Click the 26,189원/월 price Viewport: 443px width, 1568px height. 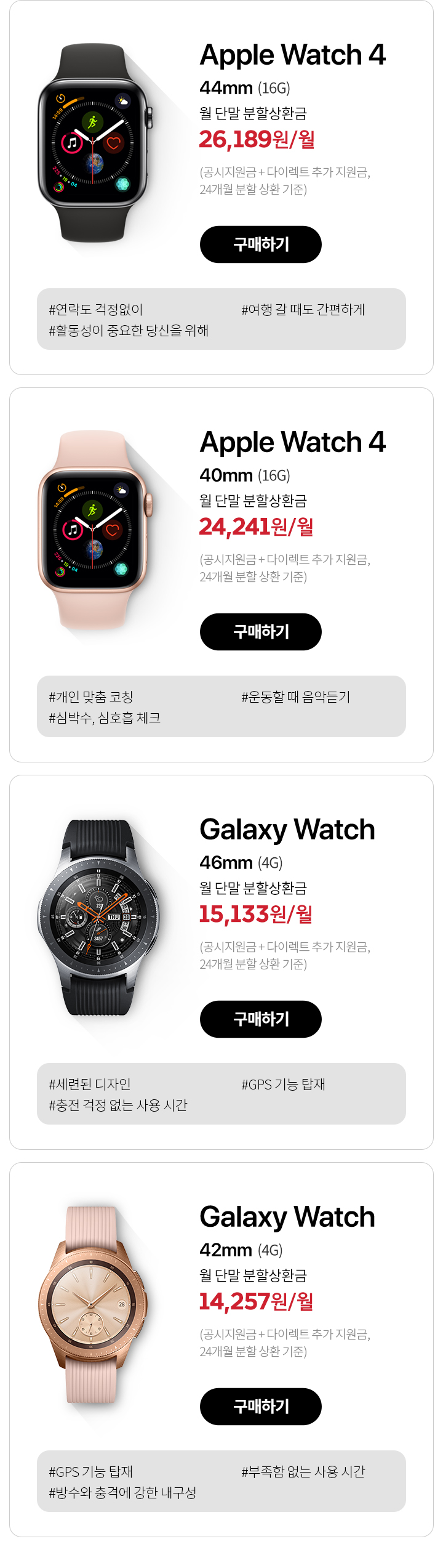(x=257, y=140)
